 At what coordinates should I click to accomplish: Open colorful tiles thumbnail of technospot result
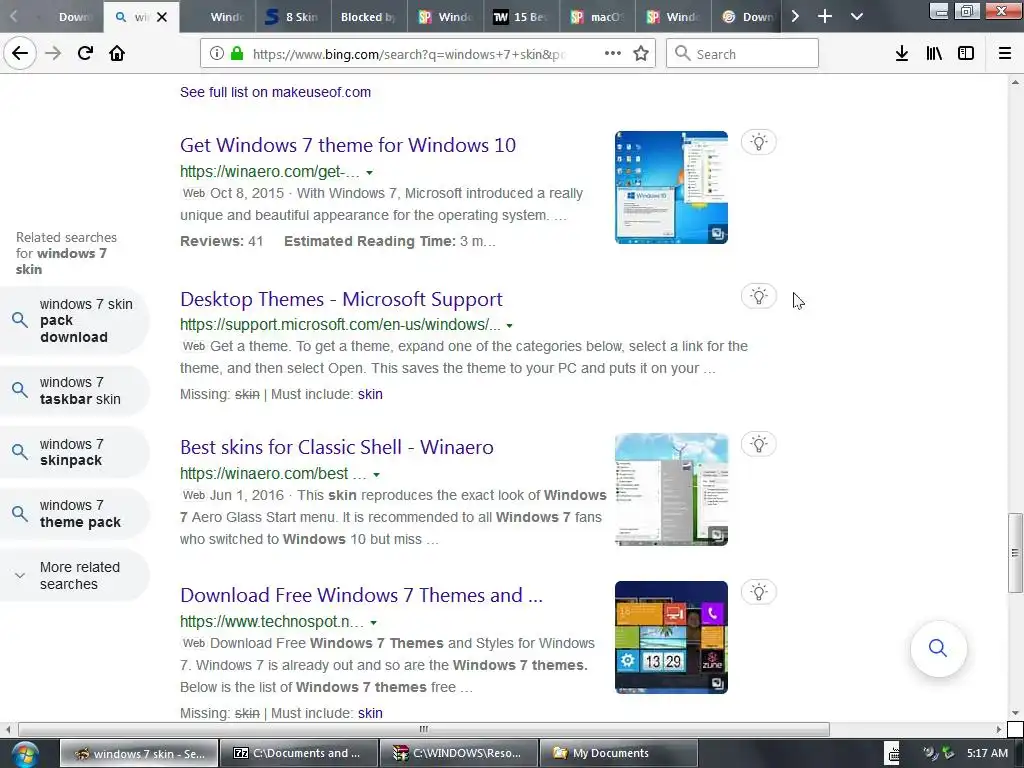[671, 637]
